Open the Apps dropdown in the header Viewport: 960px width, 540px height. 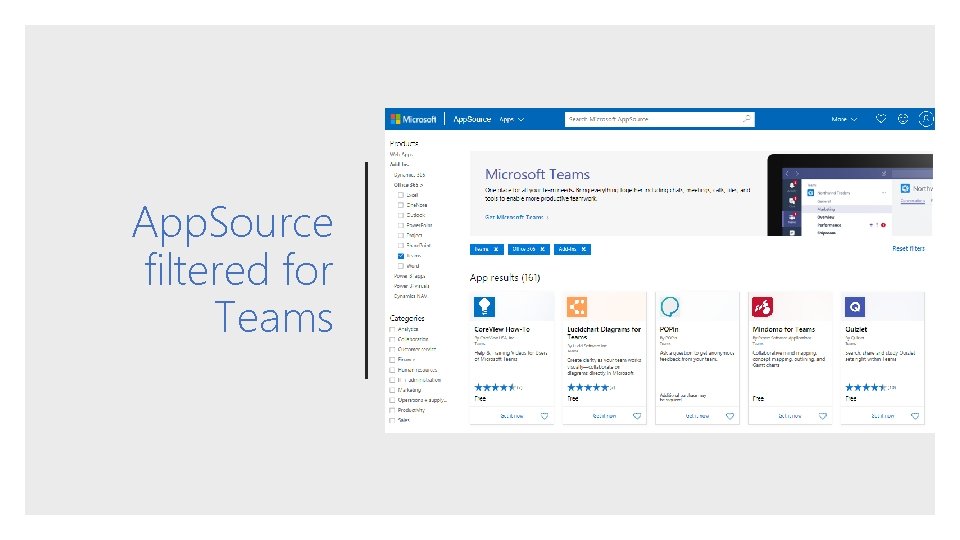[512, 119]
